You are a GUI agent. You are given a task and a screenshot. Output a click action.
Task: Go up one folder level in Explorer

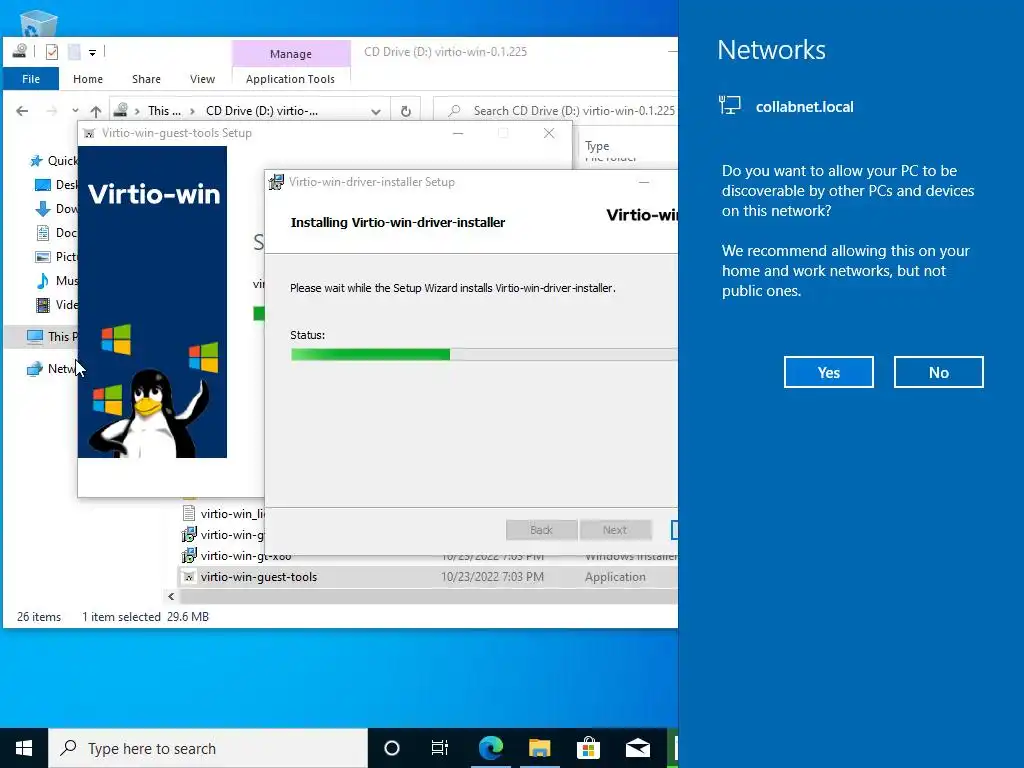coord(96,111)
